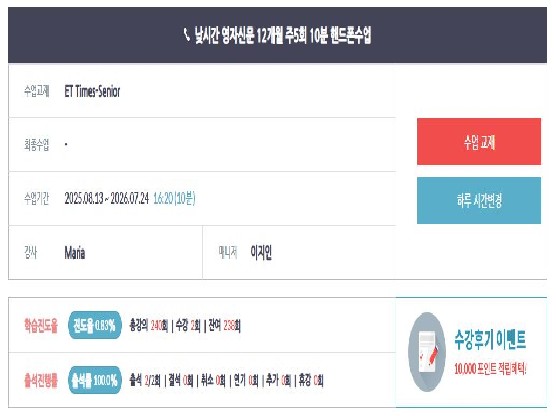
Task: Click the 출석률 100.0% attendance badge
Action: (95, 380)
